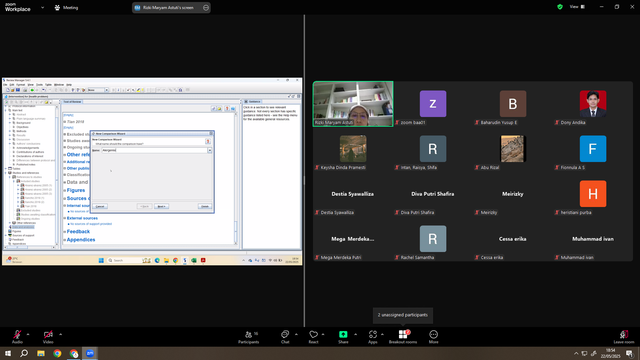Click External sources heading in shared review
640x360 pixels.
82,218
